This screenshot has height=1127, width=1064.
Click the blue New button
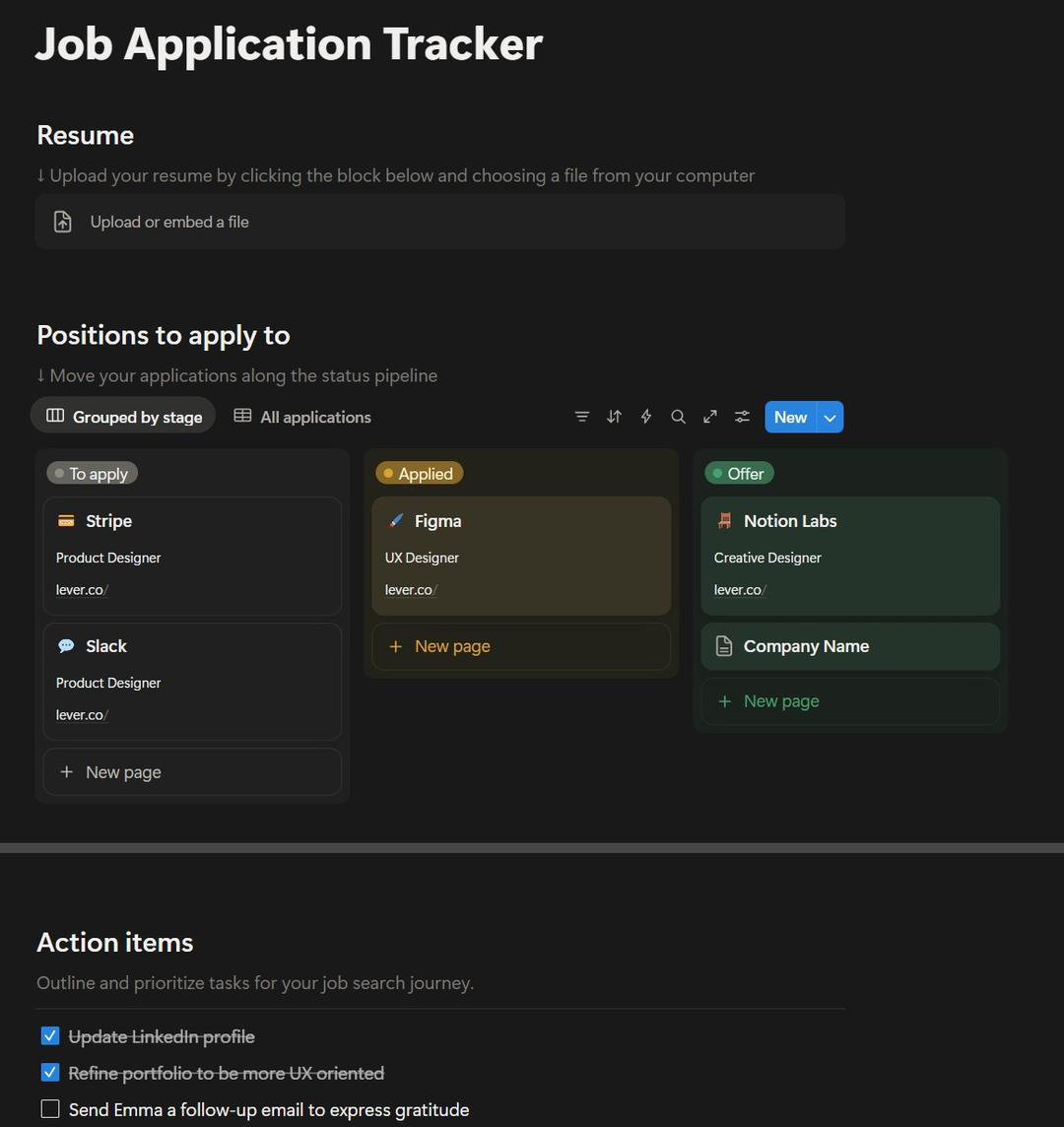[x=790, y=417]
